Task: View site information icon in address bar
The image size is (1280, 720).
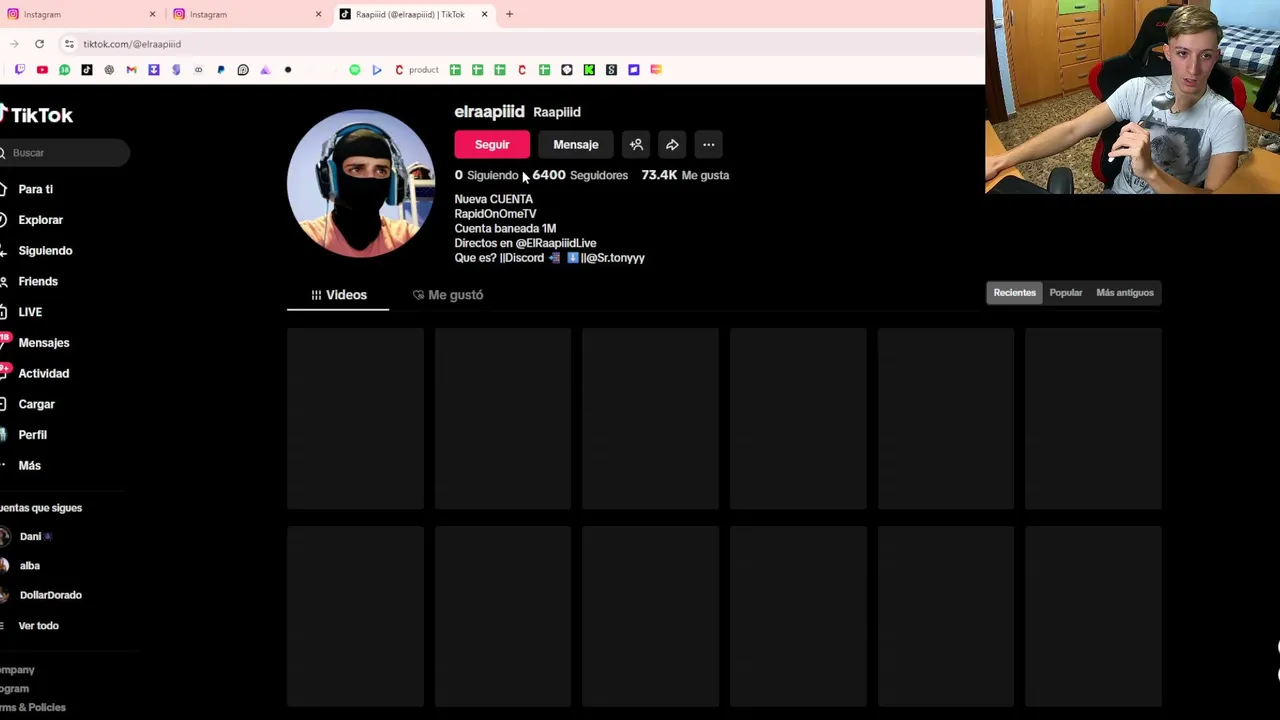Action: tap(69, 44)
